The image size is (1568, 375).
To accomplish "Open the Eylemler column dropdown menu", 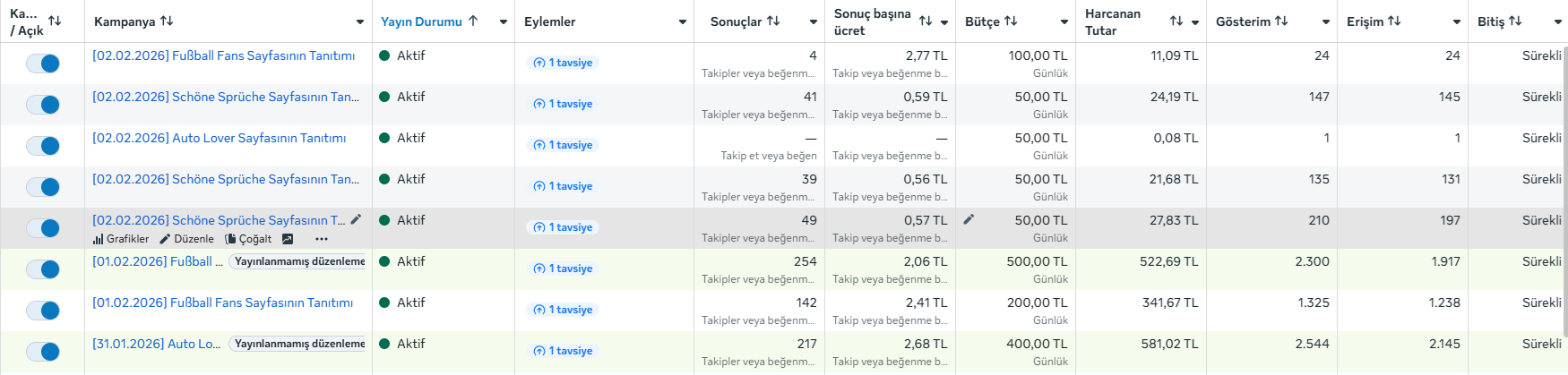I will click(683, 21).
